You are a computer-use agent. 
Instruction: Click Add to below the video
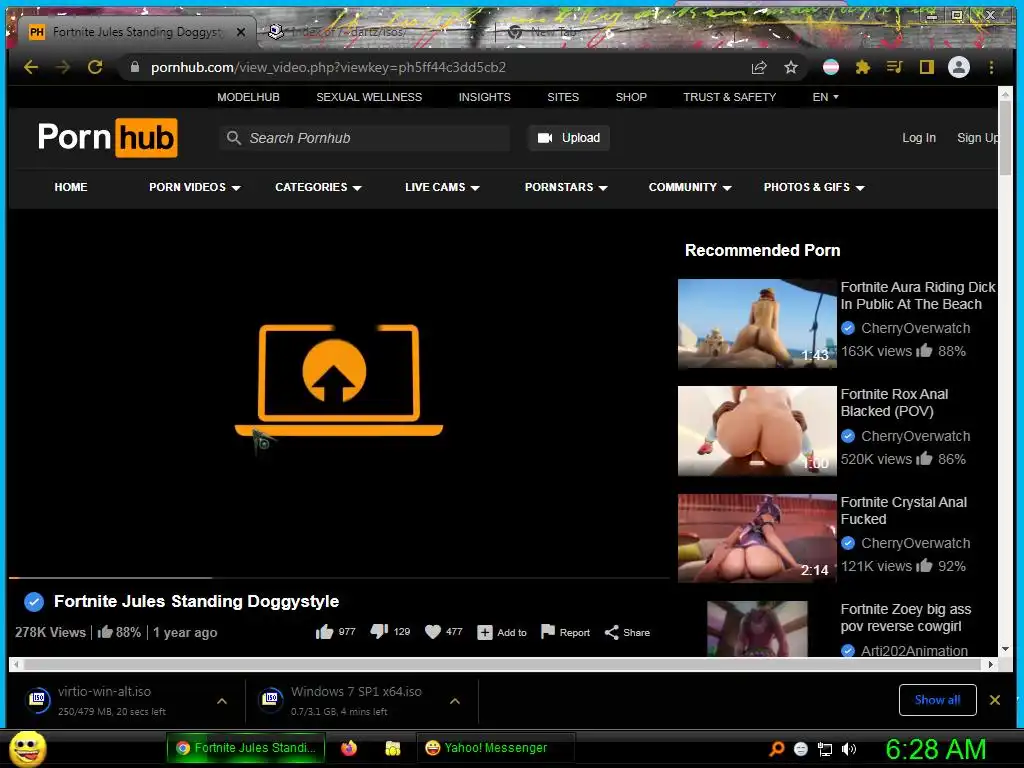click(502, 632)
